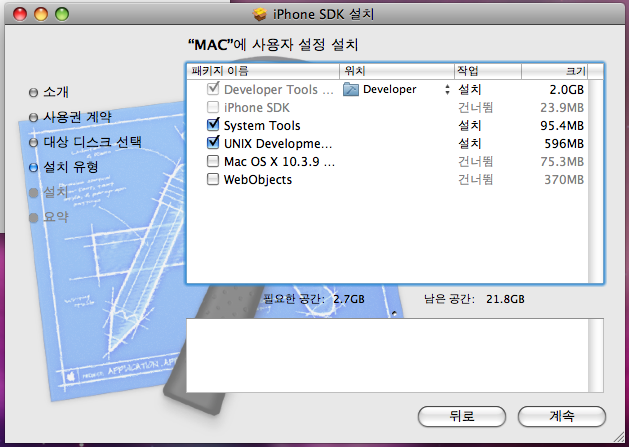Viewport: 629px width, 447px height.
Task: Click the 필요한 공간 2.7GB value
Action: 349,299
